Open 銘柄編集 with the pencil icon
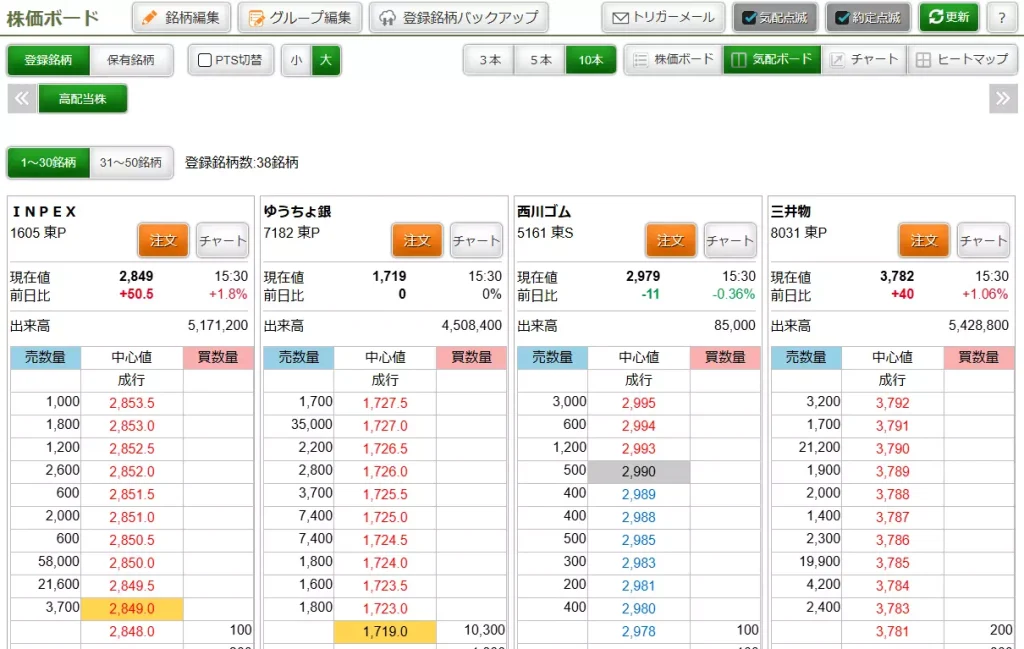This screenshot has width=1024, height=649. click(181, 17)
